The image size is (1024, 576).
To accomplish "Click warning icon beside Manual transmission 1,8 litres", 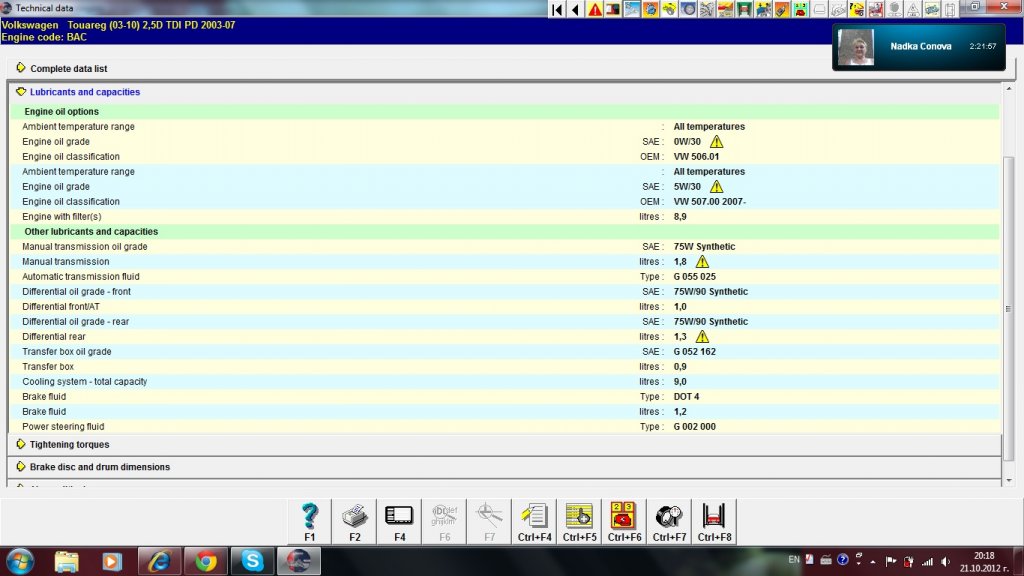I will click(x=702, y=262).
